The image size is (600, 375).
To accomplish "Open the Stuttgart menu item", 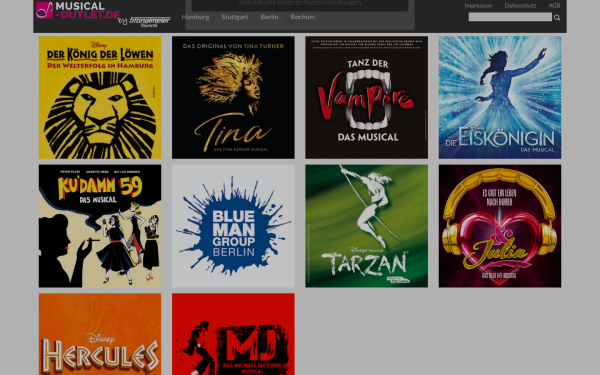I will tap(235, 17).
